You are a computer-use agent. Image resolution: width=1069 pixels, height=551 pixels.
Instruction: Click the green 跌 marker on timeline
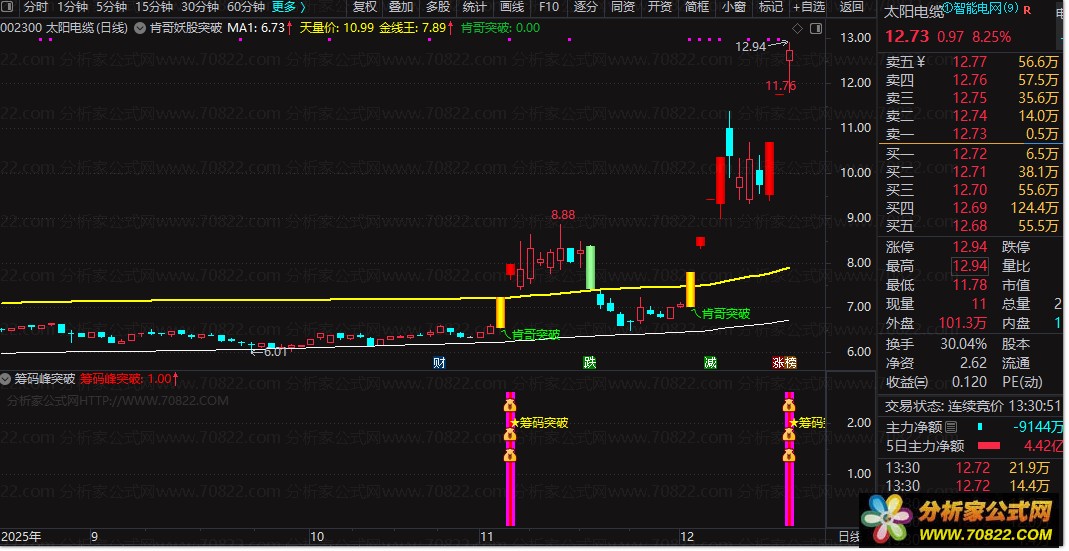[x=590, y=362]
